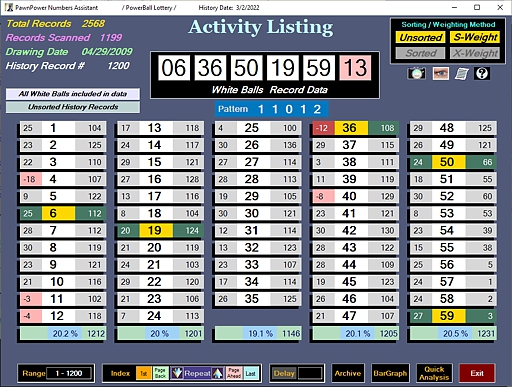Click drawn ball 59 in record data
The height and width of the screenshot is (387, 512).
[x=319, y=68]
